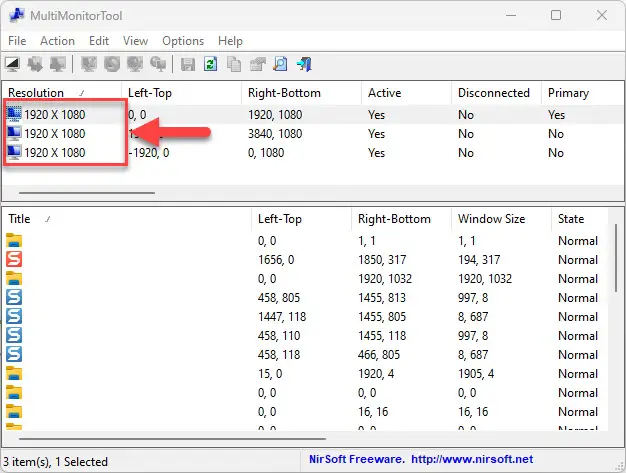Click the floppy disk save toolbar icon
The width and height of the screenshot is (626, 473).
pos(188,65)
